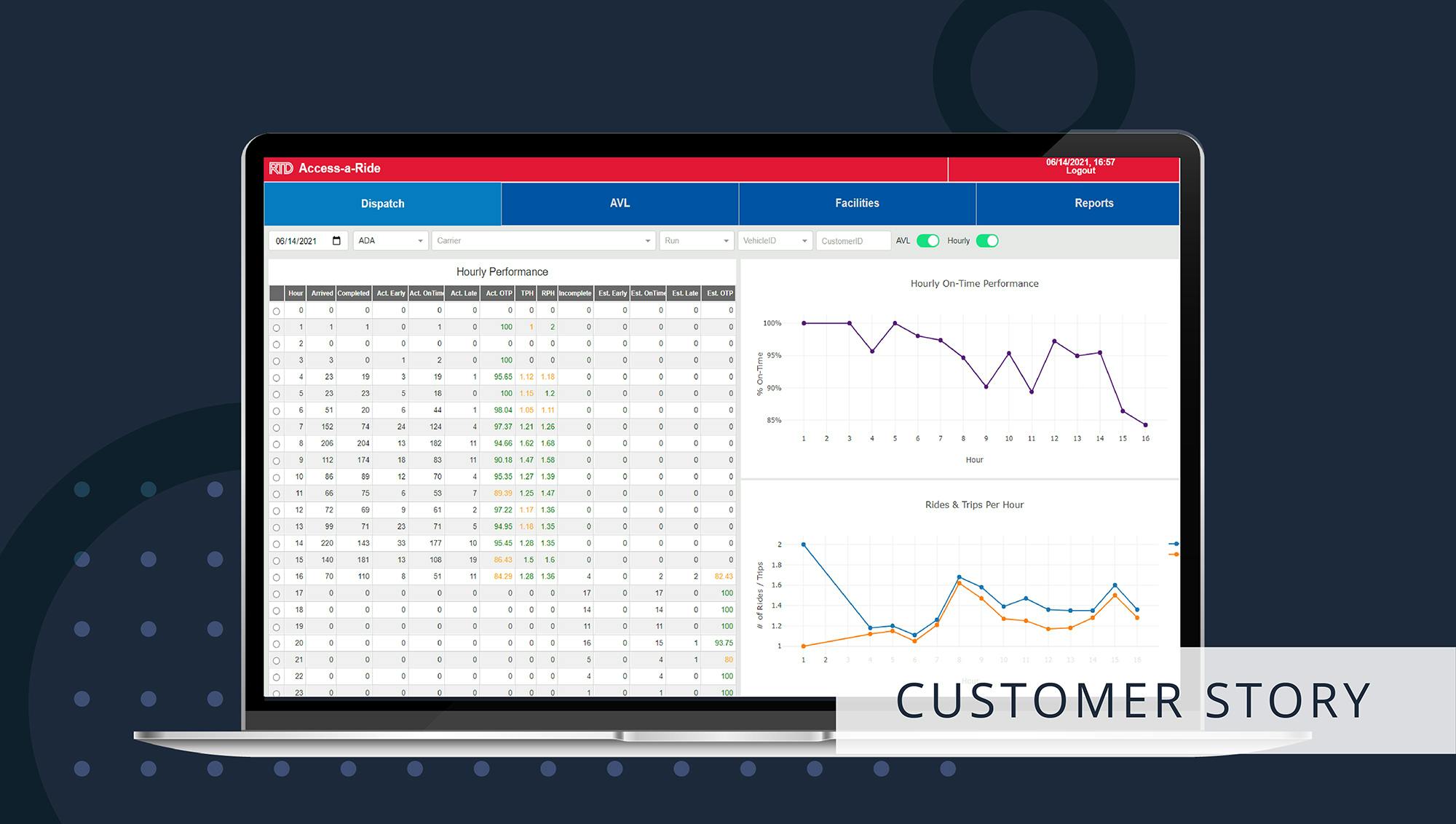
Task: Go to the Facilities tab
Action: [x=857, y=204]
